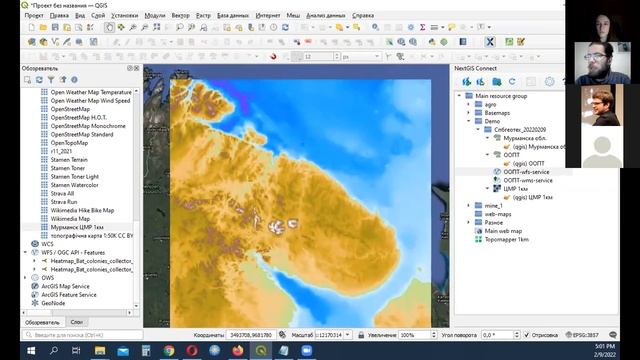Viewport: 640px width, 360px height.
Task: Select Main web map resource
Action: [x=503, y=231]
